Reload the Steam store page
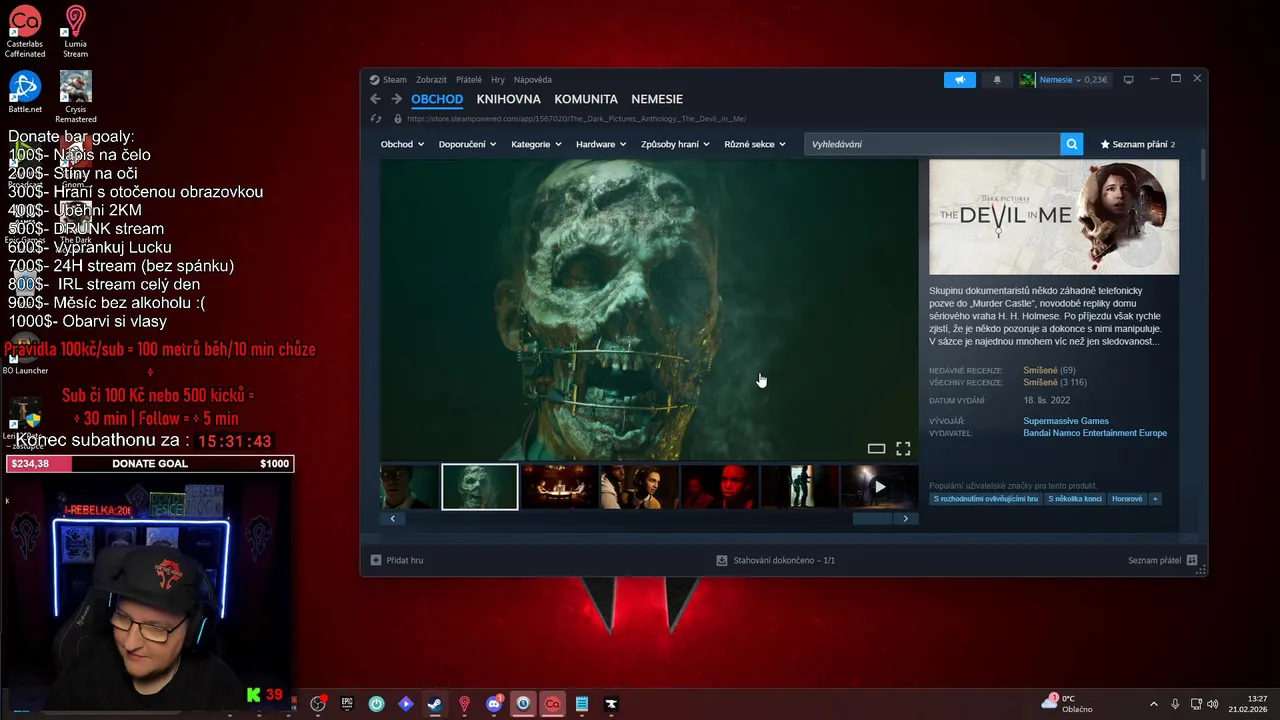Screen dimensions: 1280x720 [x=376, y=119]
